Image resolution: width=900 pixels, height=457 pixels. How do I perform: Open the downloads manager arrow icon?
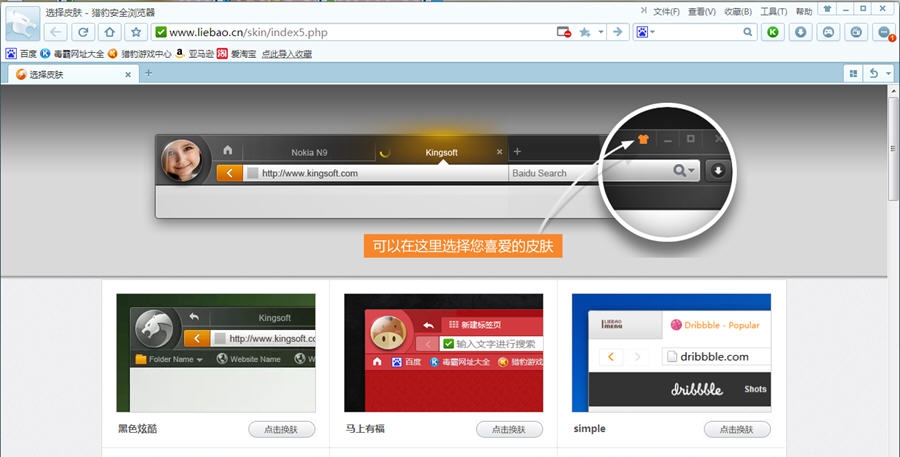(800, 32)
